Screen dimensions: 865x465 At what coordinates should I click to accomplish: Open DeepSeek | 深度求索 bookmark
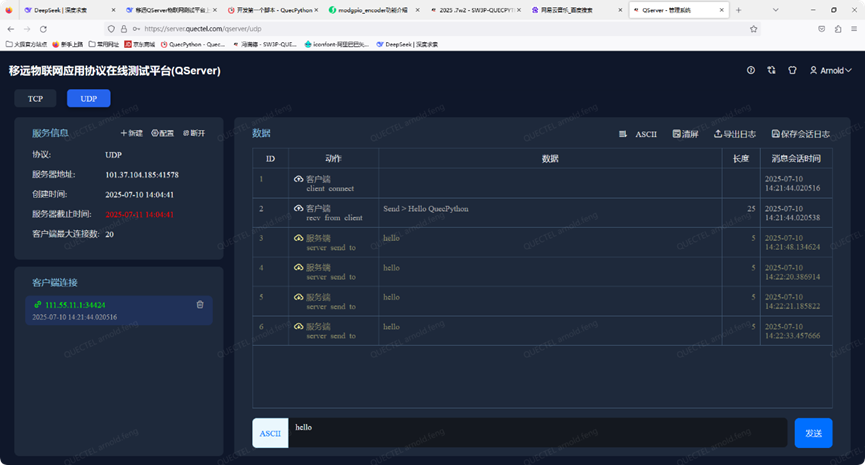point(407,44)
